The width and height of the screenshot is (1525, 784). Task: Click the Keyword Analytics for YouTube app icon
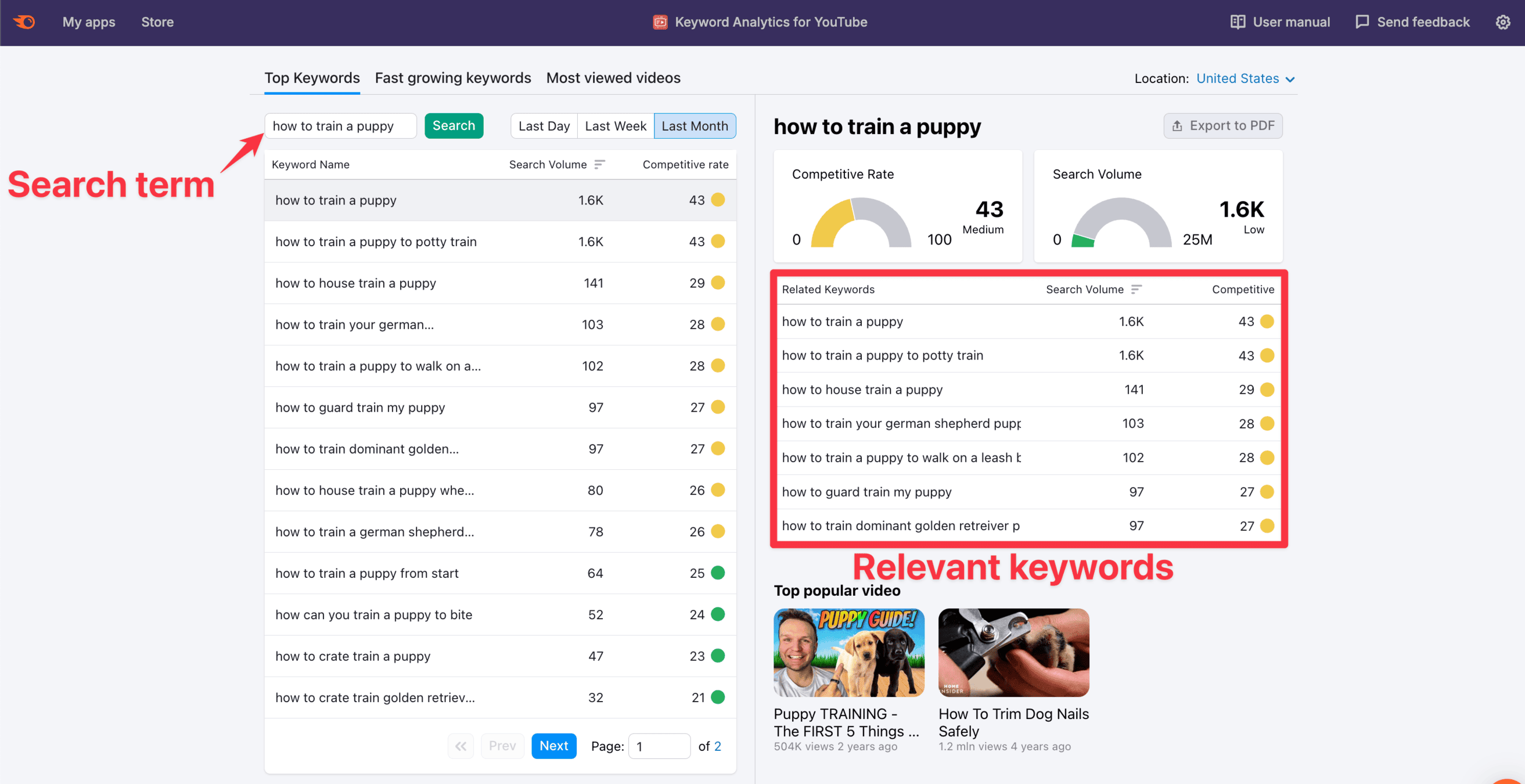tap(660, 22)
